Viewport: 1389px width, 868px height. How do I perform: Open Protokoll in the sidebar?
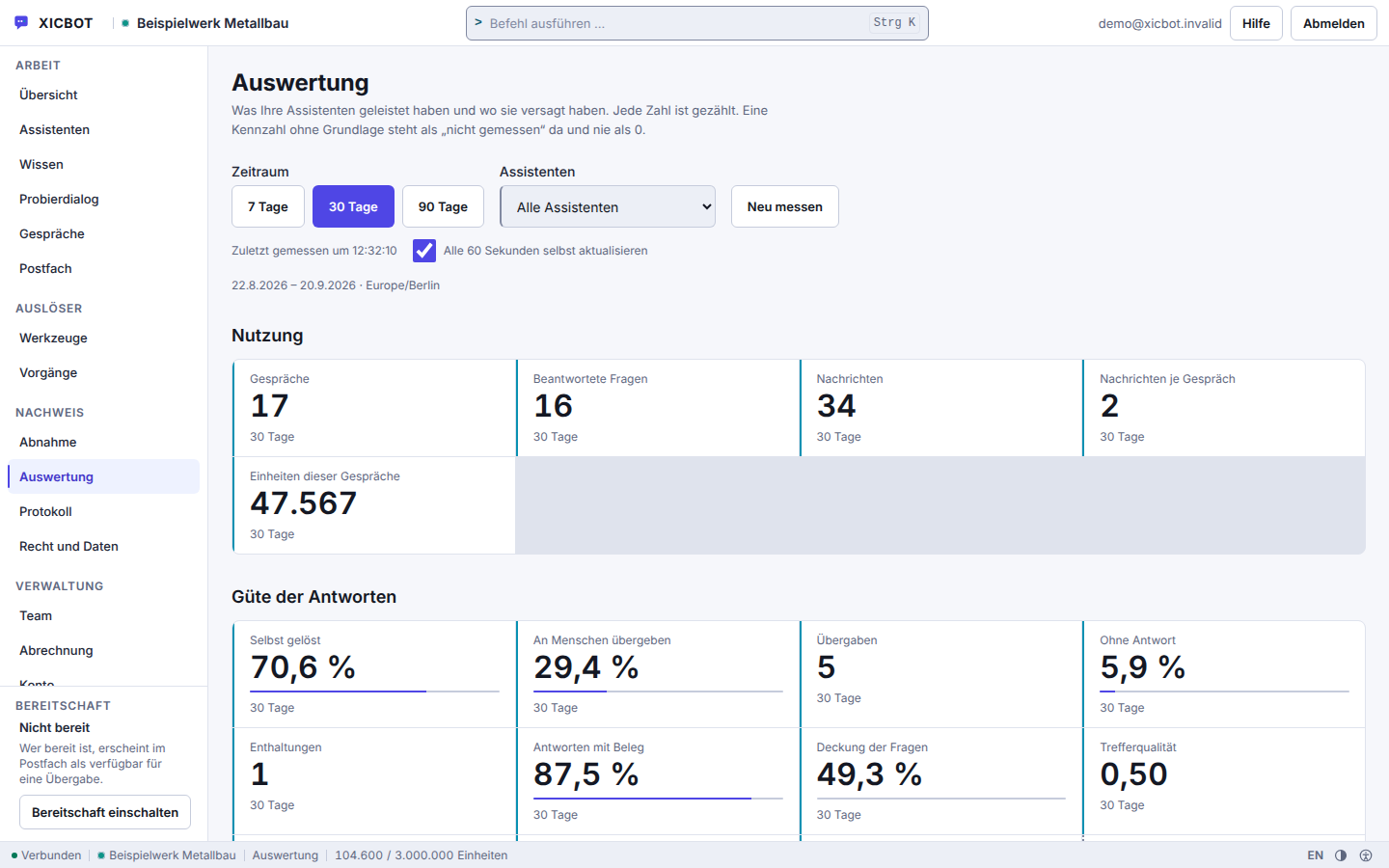(103, 511)
